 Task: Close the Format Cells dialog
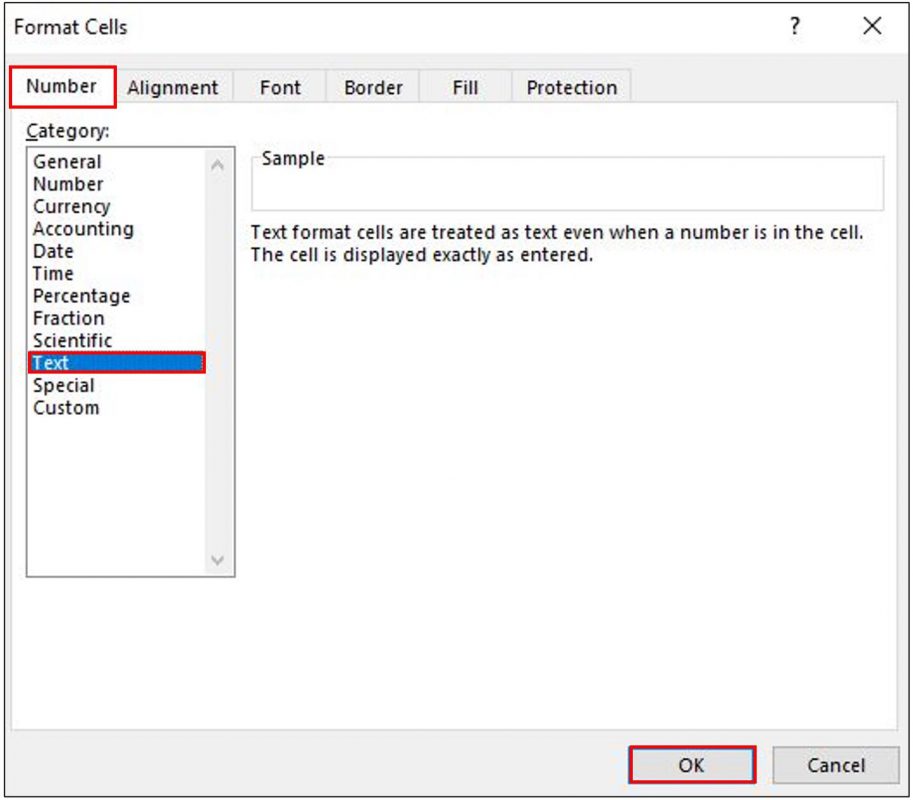coord(872,26)
